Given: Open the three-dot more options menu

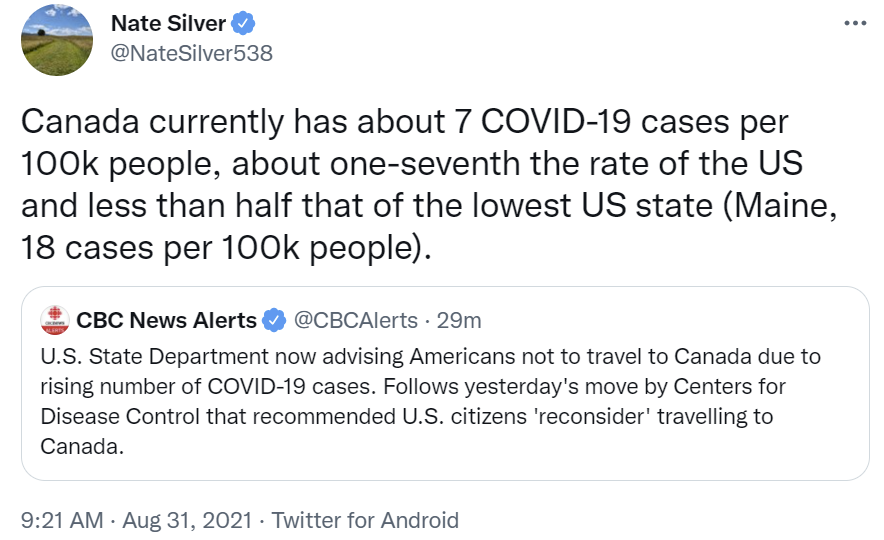Looking at the screenshot, I should point(855,23).
